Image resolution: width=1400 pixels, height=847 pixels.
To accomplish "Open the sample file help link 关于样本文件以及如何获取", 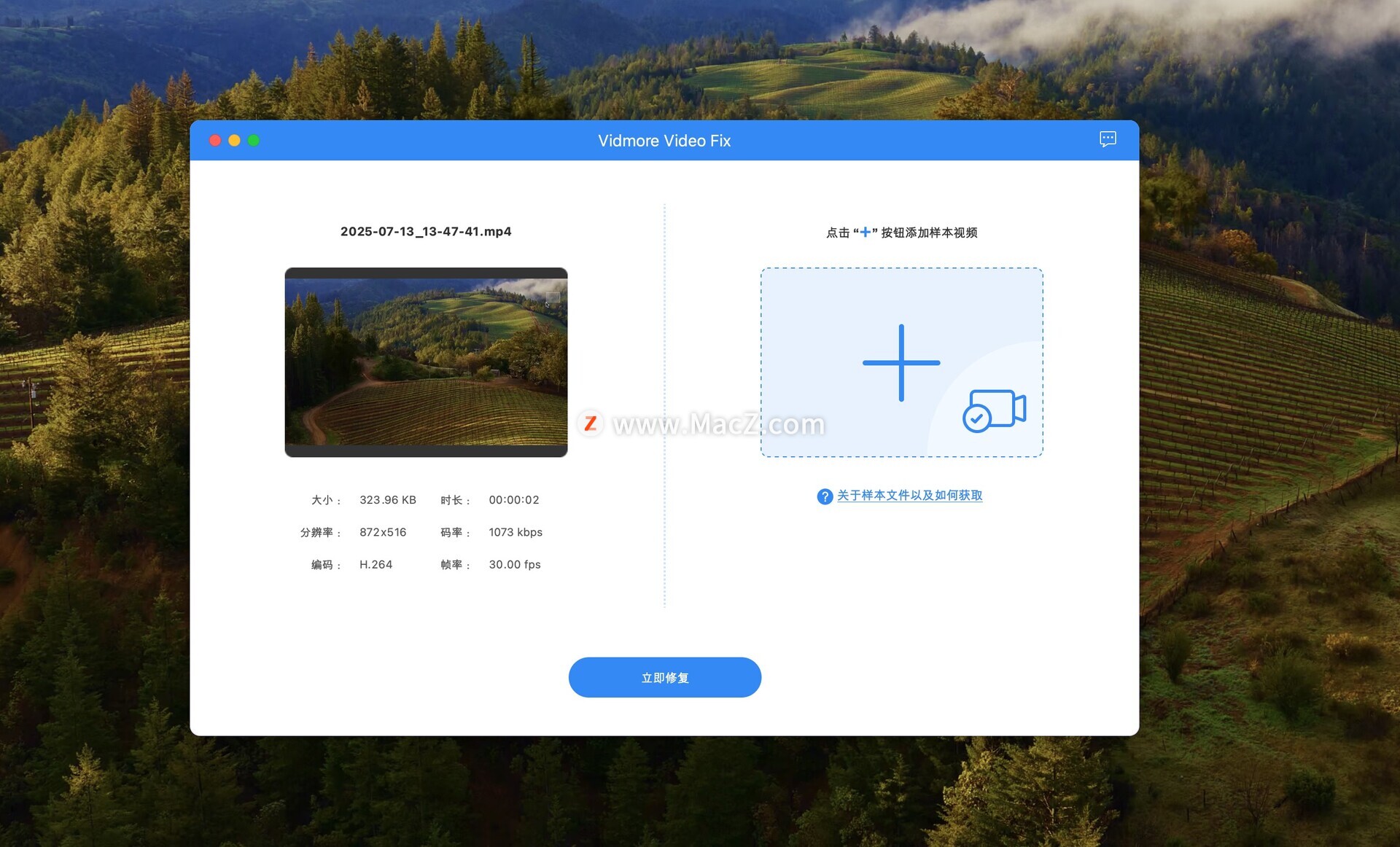I will tap(909, 496).
